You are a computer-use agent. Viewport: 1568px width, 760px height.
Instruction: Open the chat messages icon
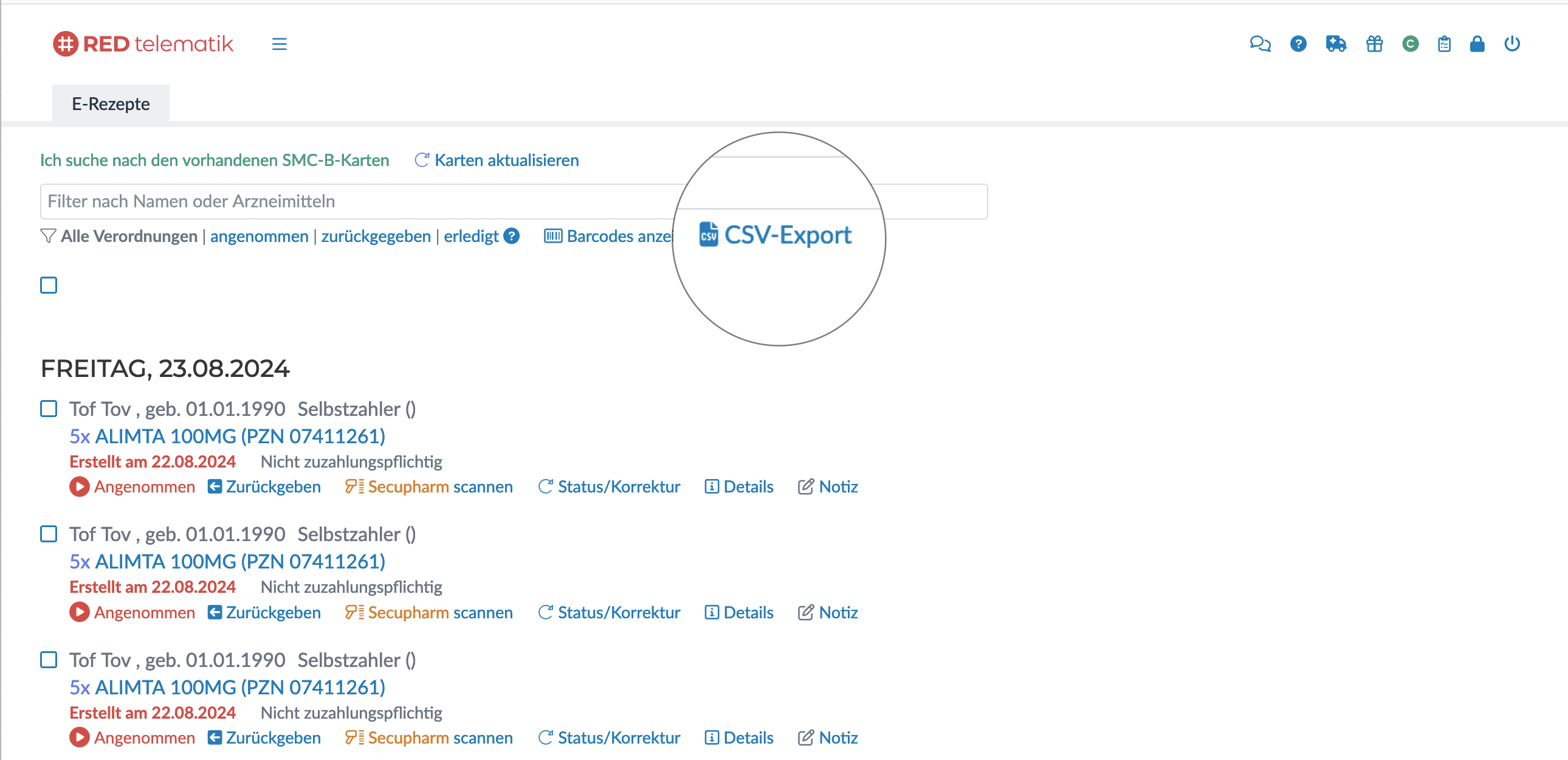1259,44
